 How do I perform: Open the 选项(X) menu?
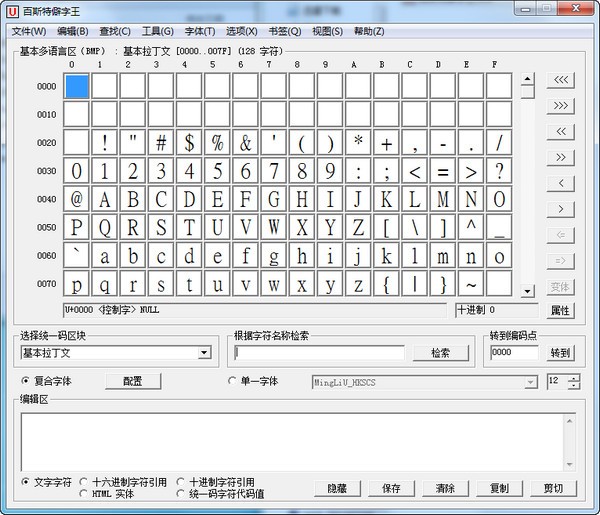[241, 31]
